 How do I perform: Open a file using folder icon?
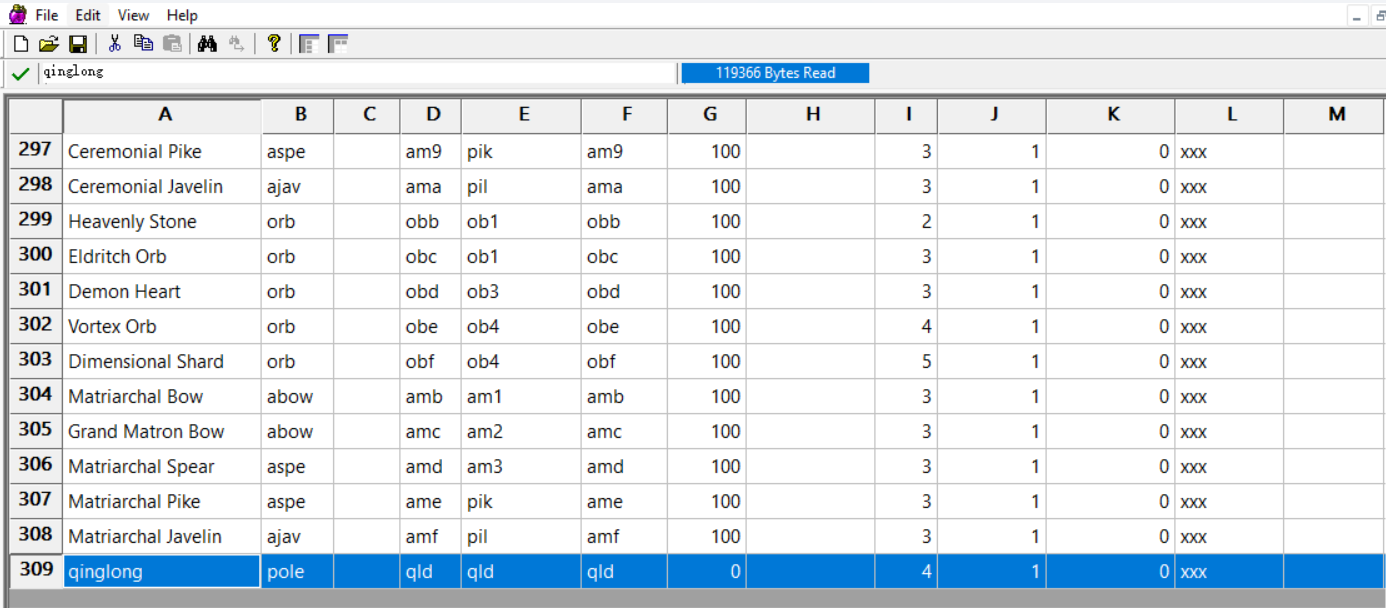coord(49,44)
